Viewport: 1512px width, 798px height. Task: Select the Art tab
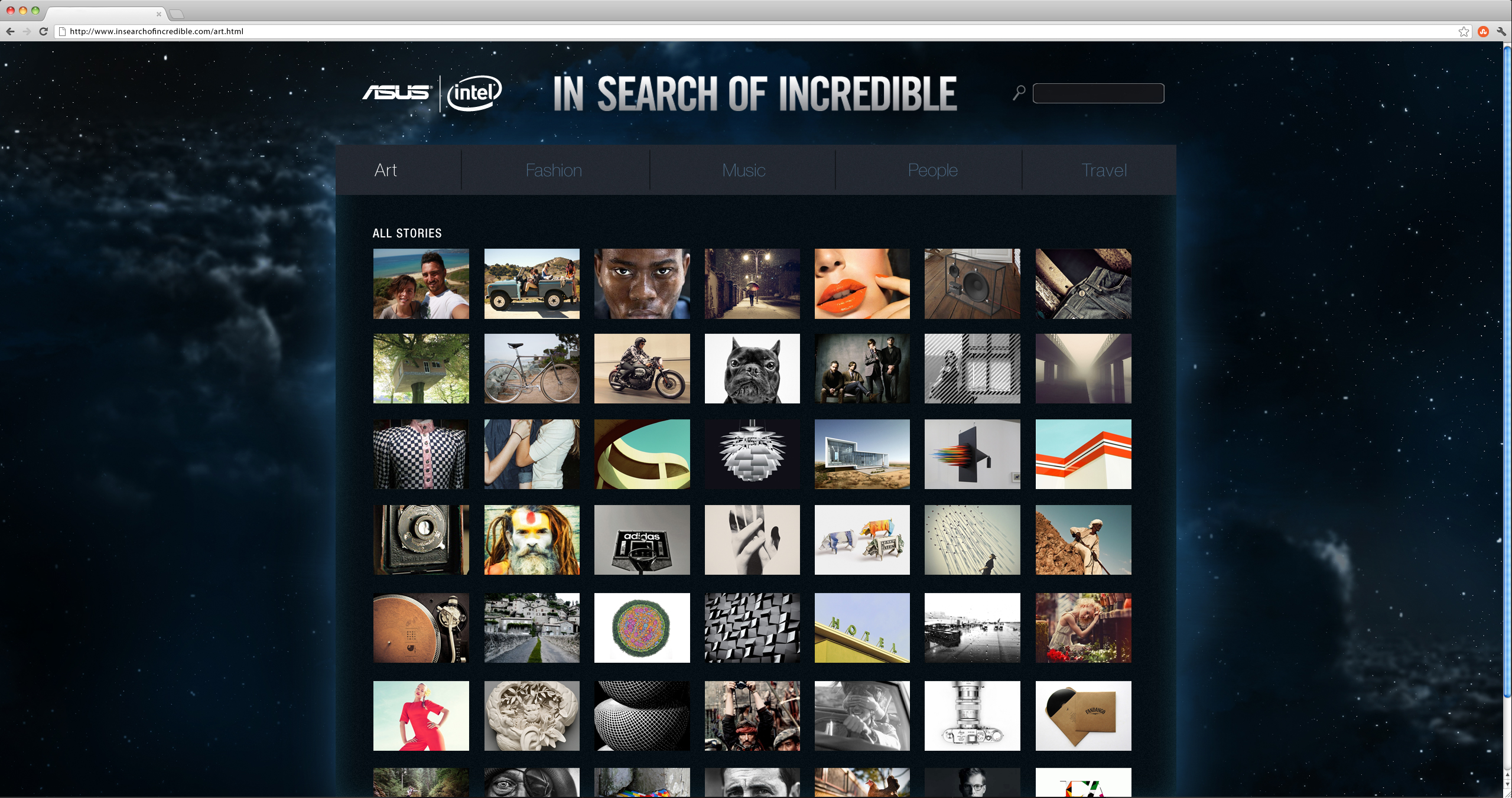coord(385,170)
